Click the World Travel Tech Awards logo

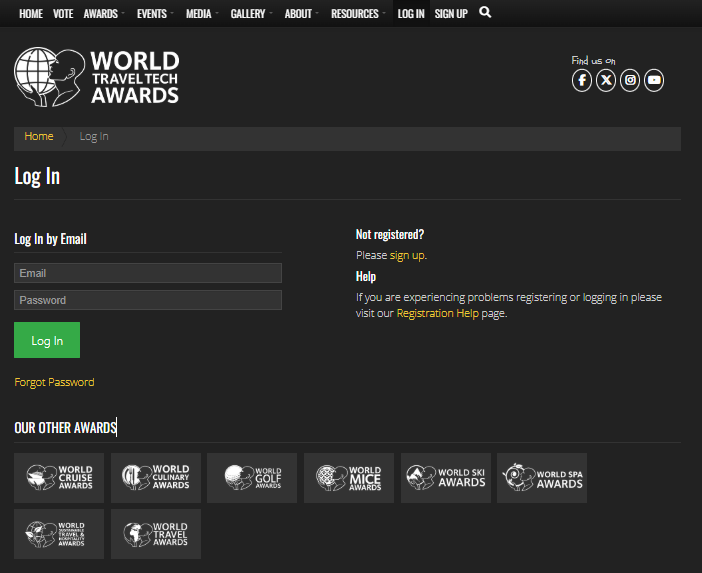click(97, 77)
